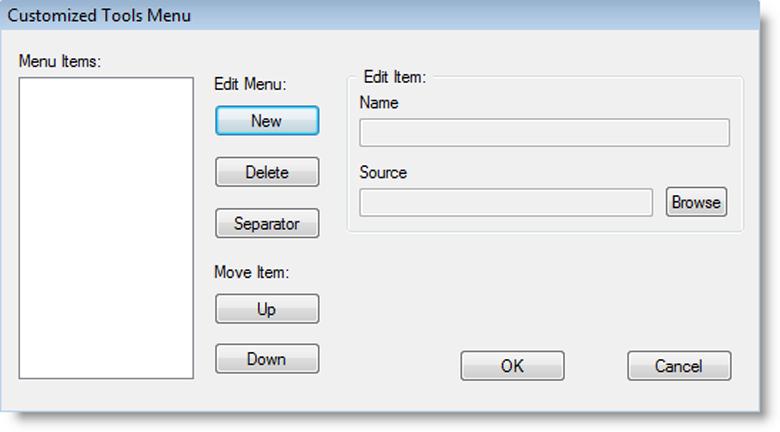Click the "Source" field label

383,173
